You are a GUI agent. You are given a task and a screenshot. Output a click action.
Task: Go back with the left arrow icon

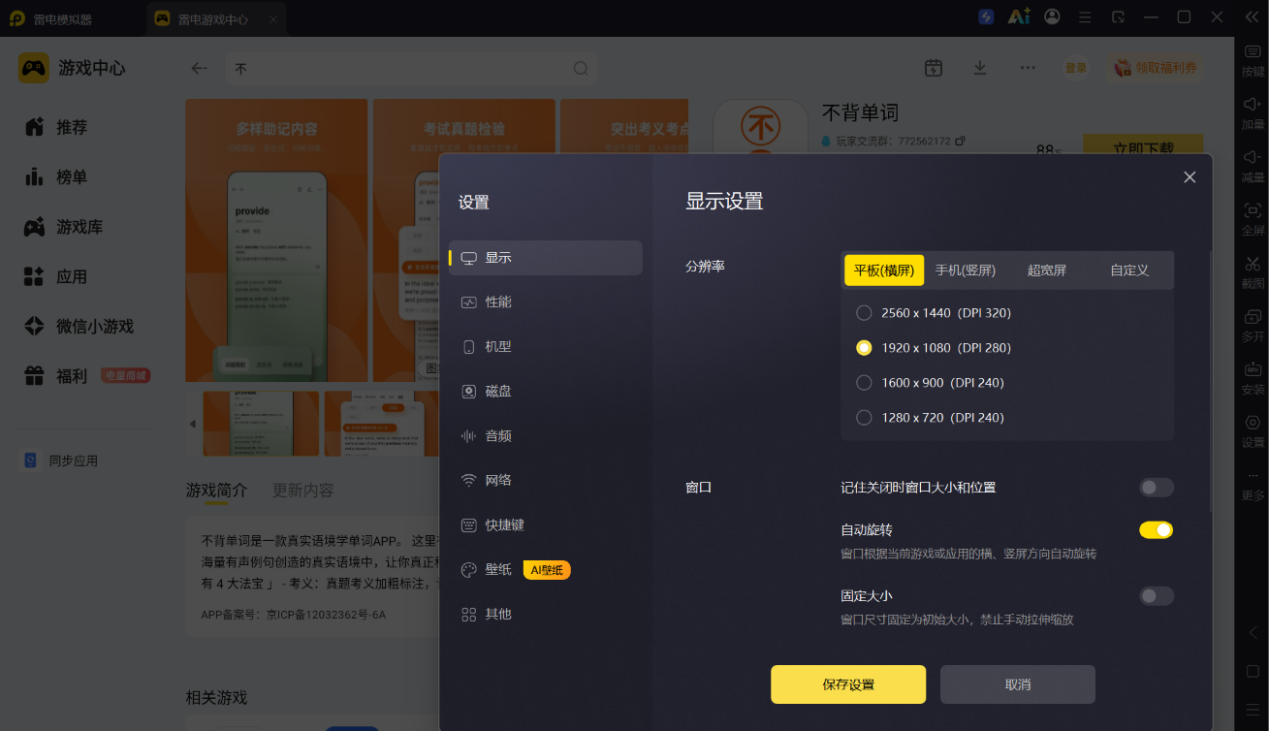199,68
